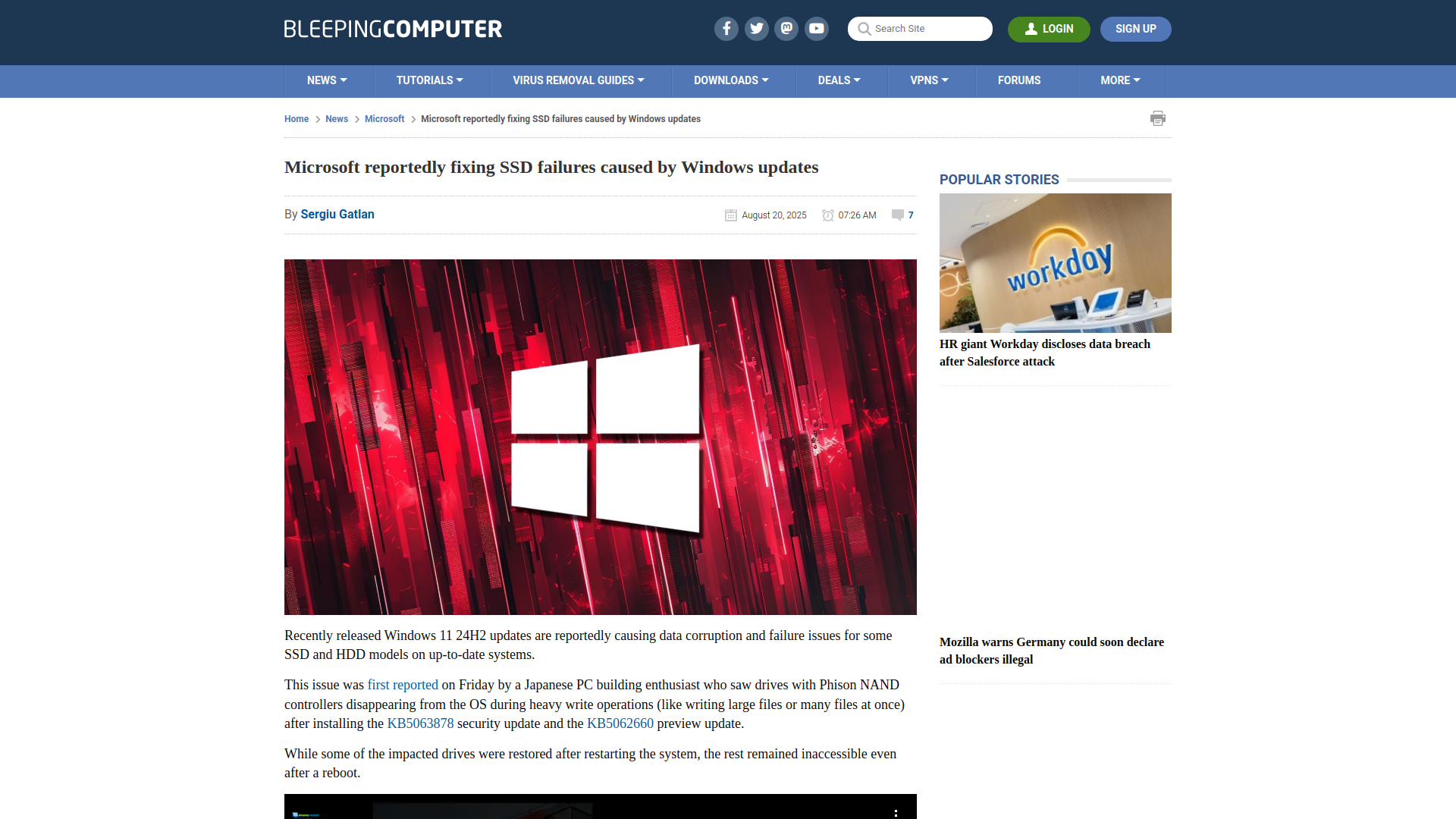Click current page breadcrumb title text
The width and height of the screenshot is (1456, 819).
(560, 119)
